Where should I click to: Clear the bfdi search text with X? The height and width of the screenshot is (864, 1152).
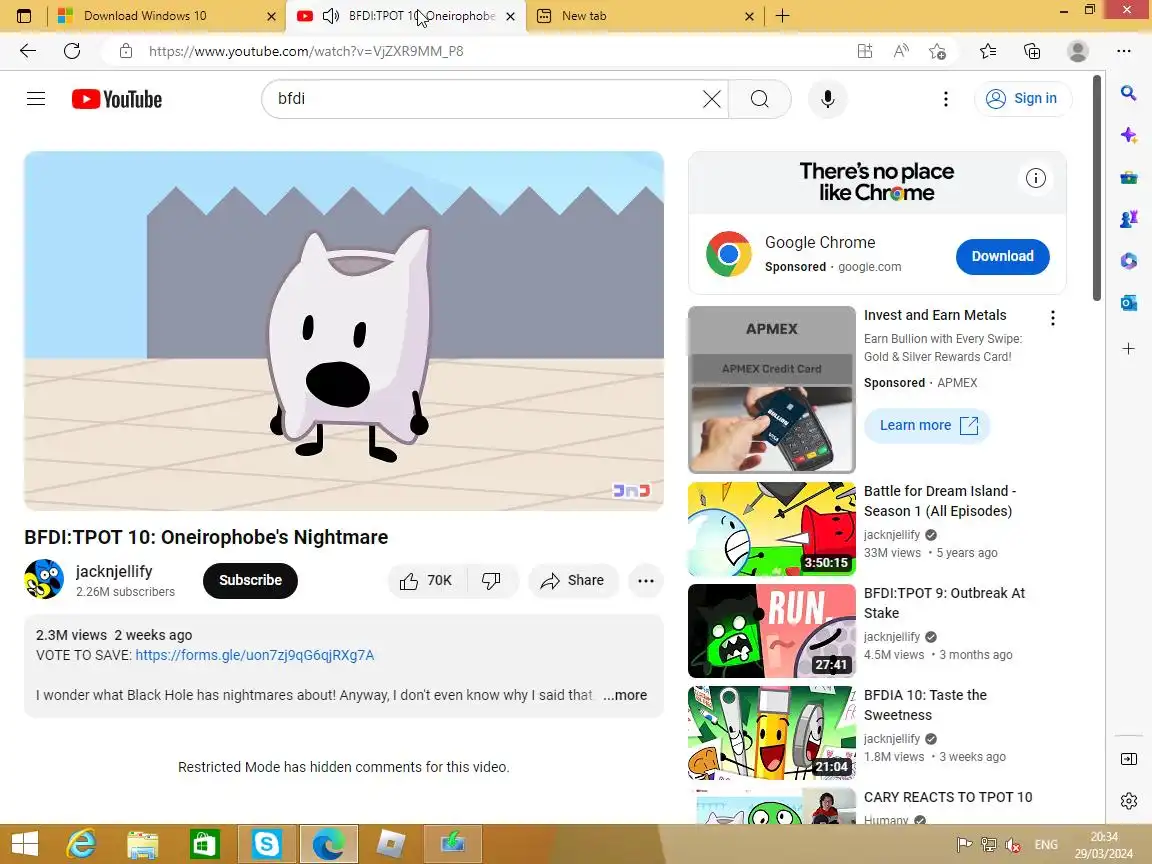(x=711, y=98)
